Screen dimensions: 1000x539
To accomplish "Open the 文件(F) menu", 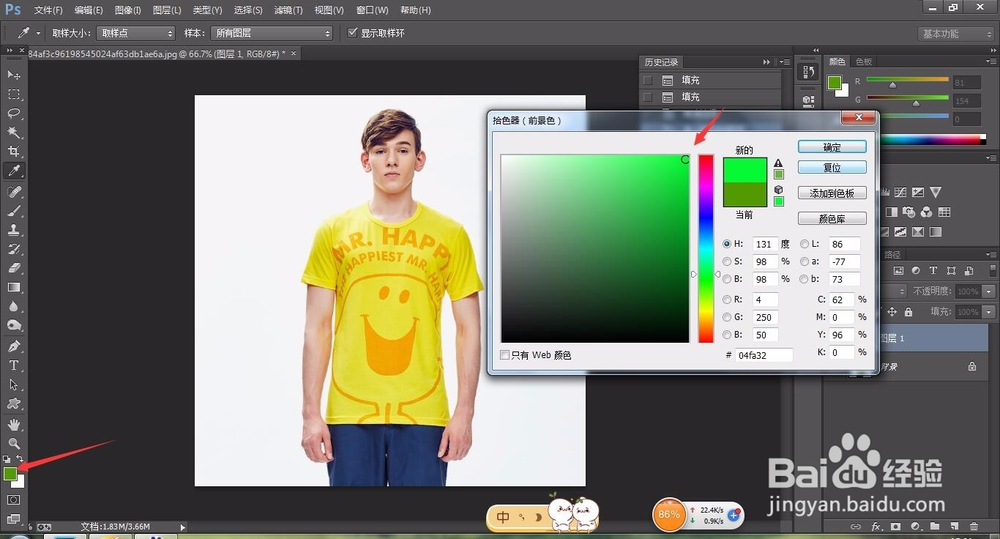I will (x=48, y=10).
